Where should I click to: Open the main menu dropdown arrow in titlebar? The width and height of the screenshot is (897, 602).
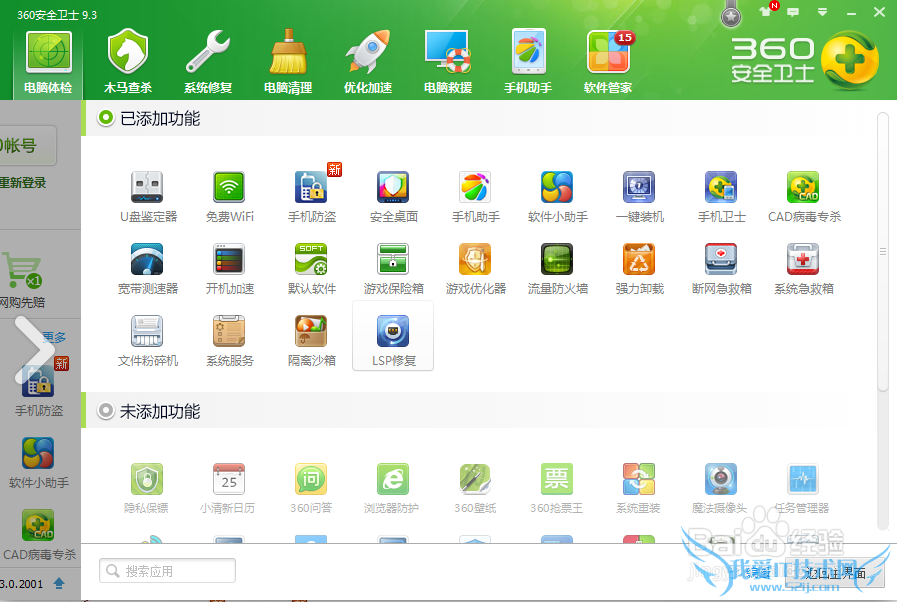pyautogui.click(x=822, y=12)
